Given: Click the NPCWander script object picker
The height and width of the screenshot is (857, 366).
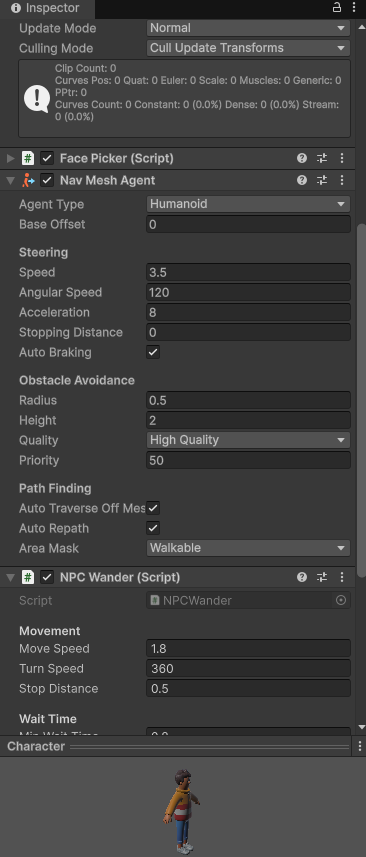Looking at the screenshot, I should click(x=341, y=600).
